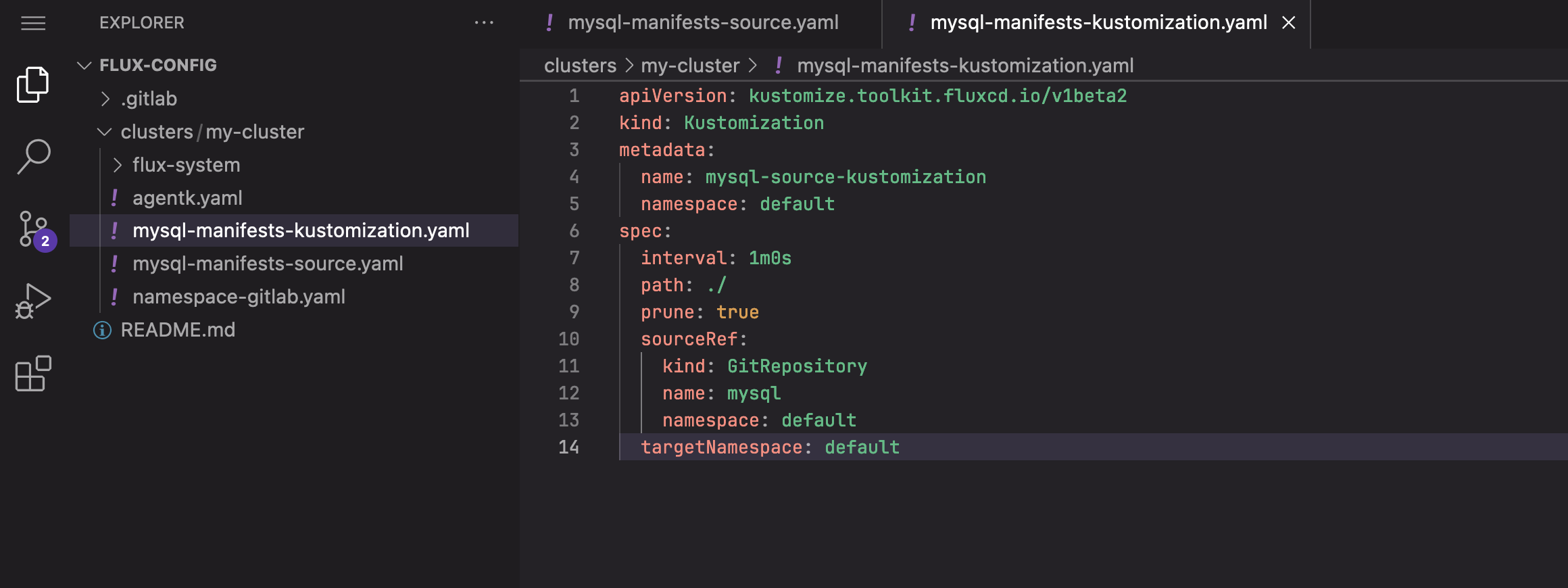Image resolution: width=1568 pixels, height=588 pixels.
Task: Switch to mysql-manifests-source.yaml tab
Action: coord(700,23)
